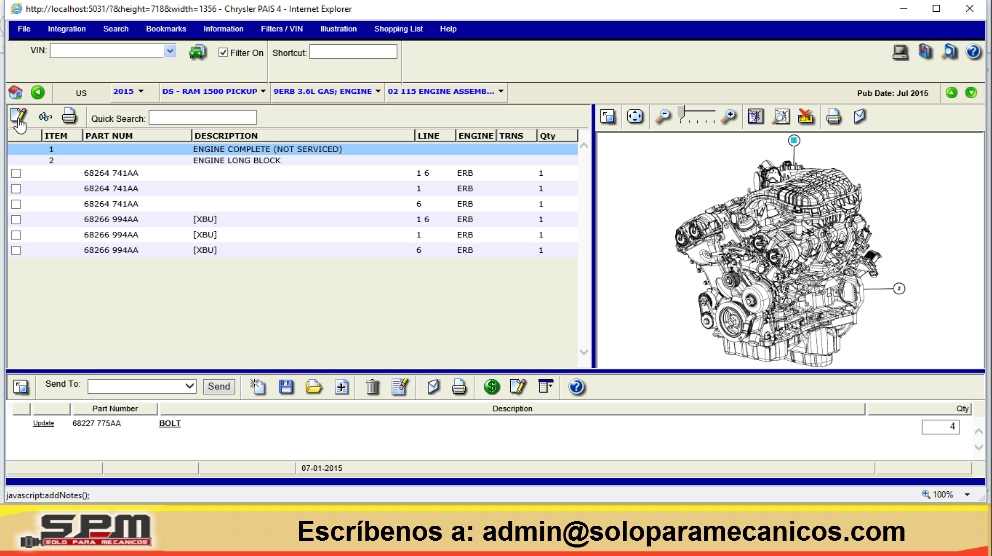992x556 pixels.
Task: Click the illustration zoom slider
Action: pos(697,116)
